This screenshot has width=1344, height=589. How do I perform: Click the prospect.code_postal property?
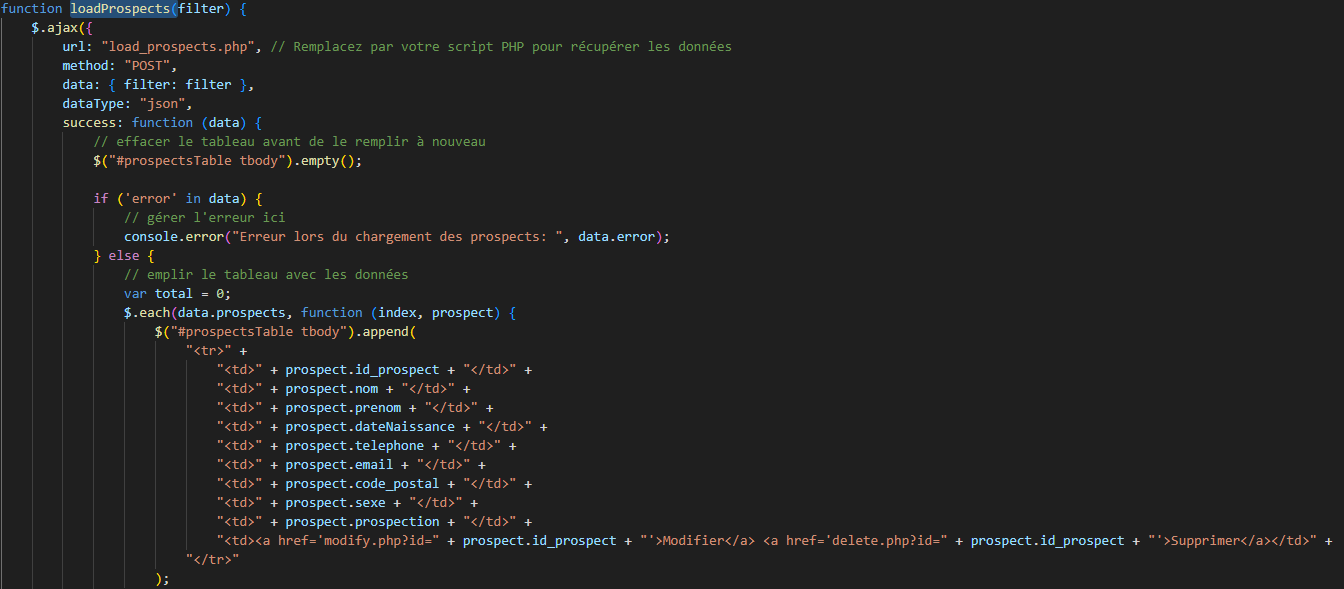click(x=362, y=484)
